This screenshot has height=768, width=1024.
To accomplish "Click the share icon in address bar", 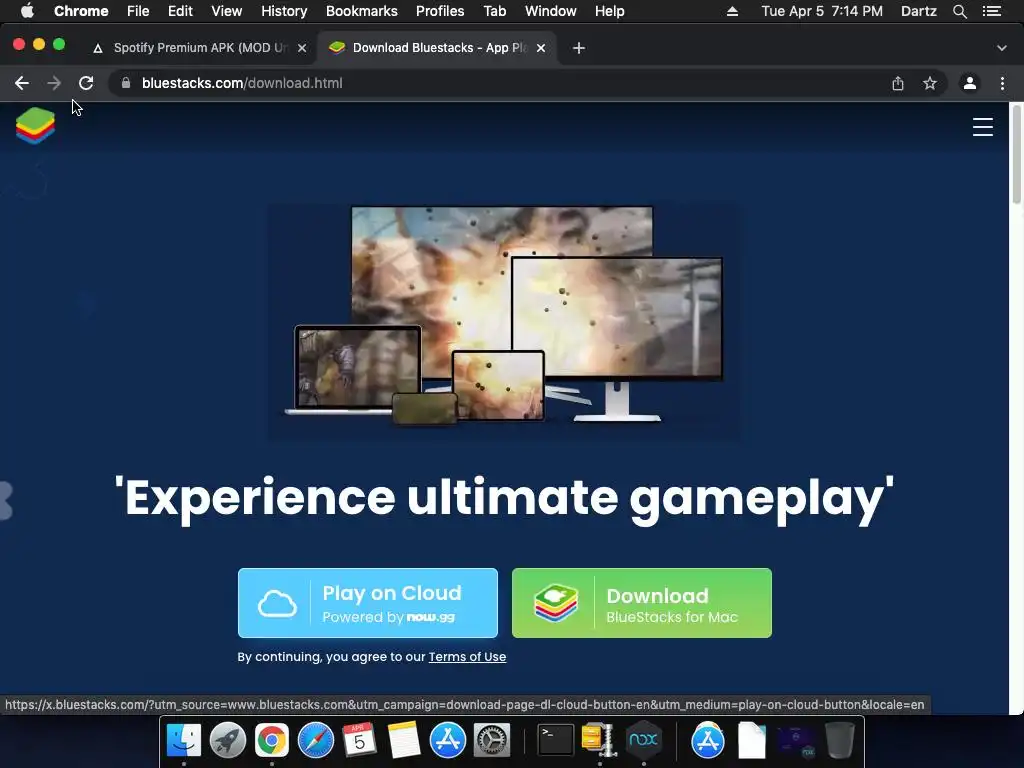I will click(898, 83).
